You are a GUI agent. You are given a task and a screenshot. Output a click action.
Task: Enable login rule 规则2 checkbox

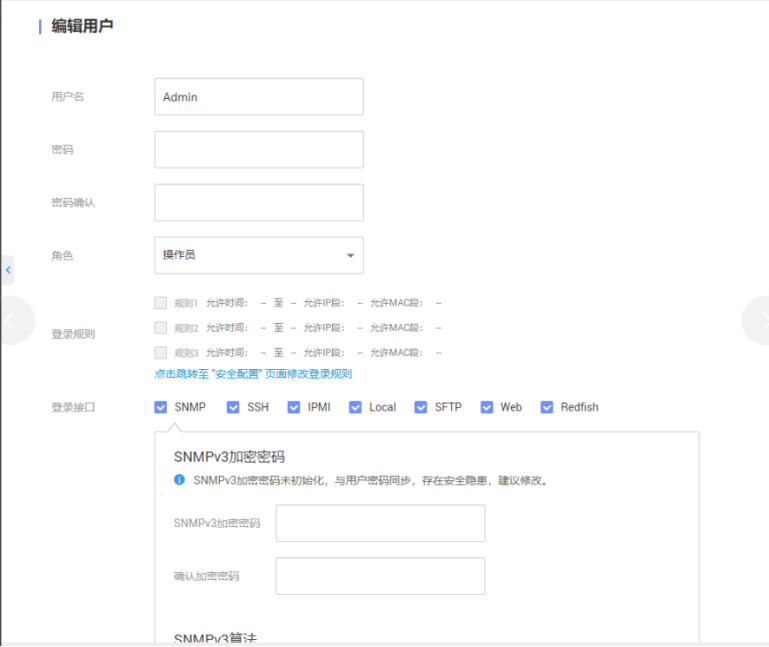pyautogui.click(x=161, y=327)
